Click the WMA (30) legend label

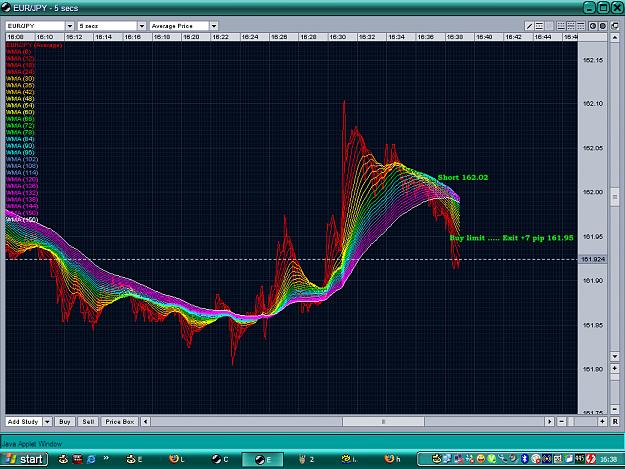pyautogui.click(x=20, y=78)
